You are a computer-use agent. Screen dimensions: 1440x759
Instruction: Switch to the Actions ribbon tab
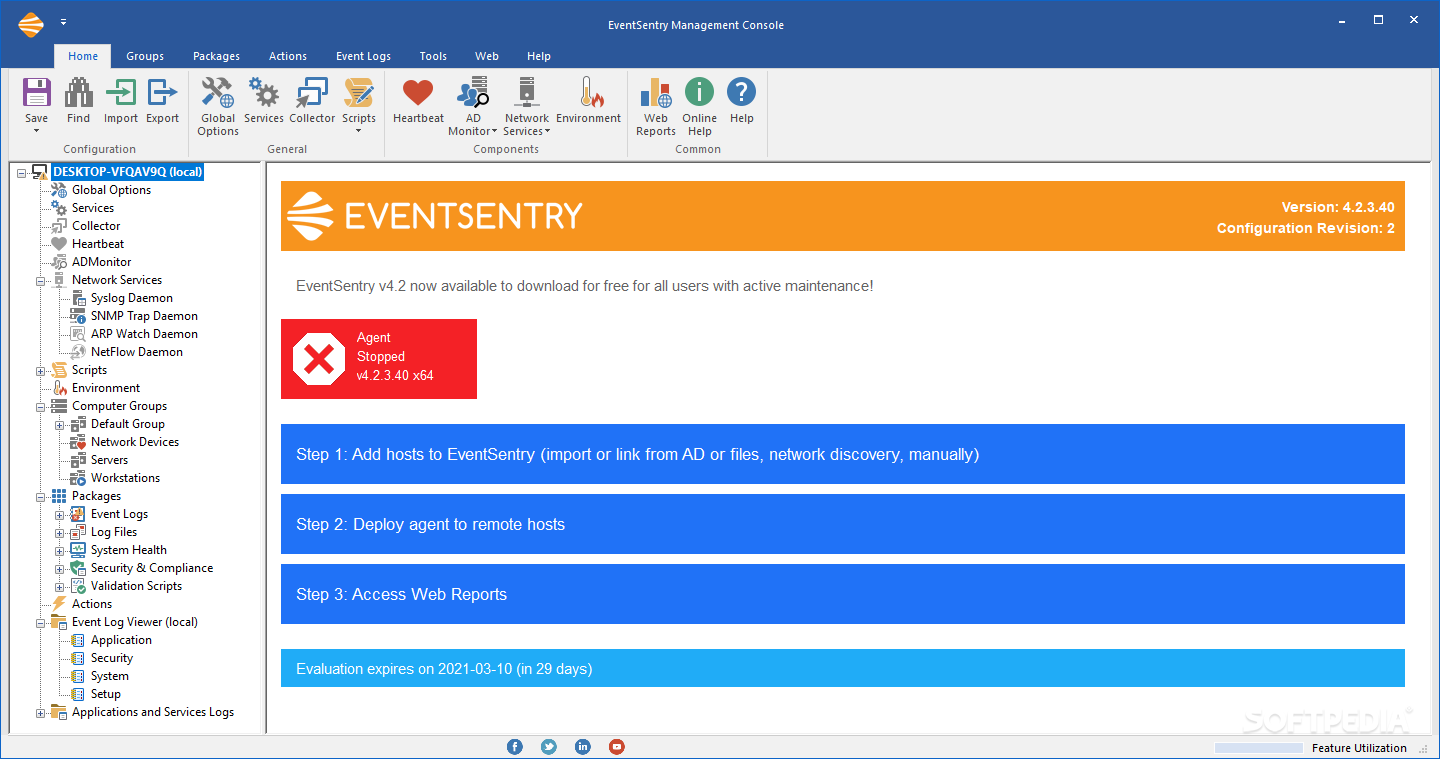pos(288,56)
